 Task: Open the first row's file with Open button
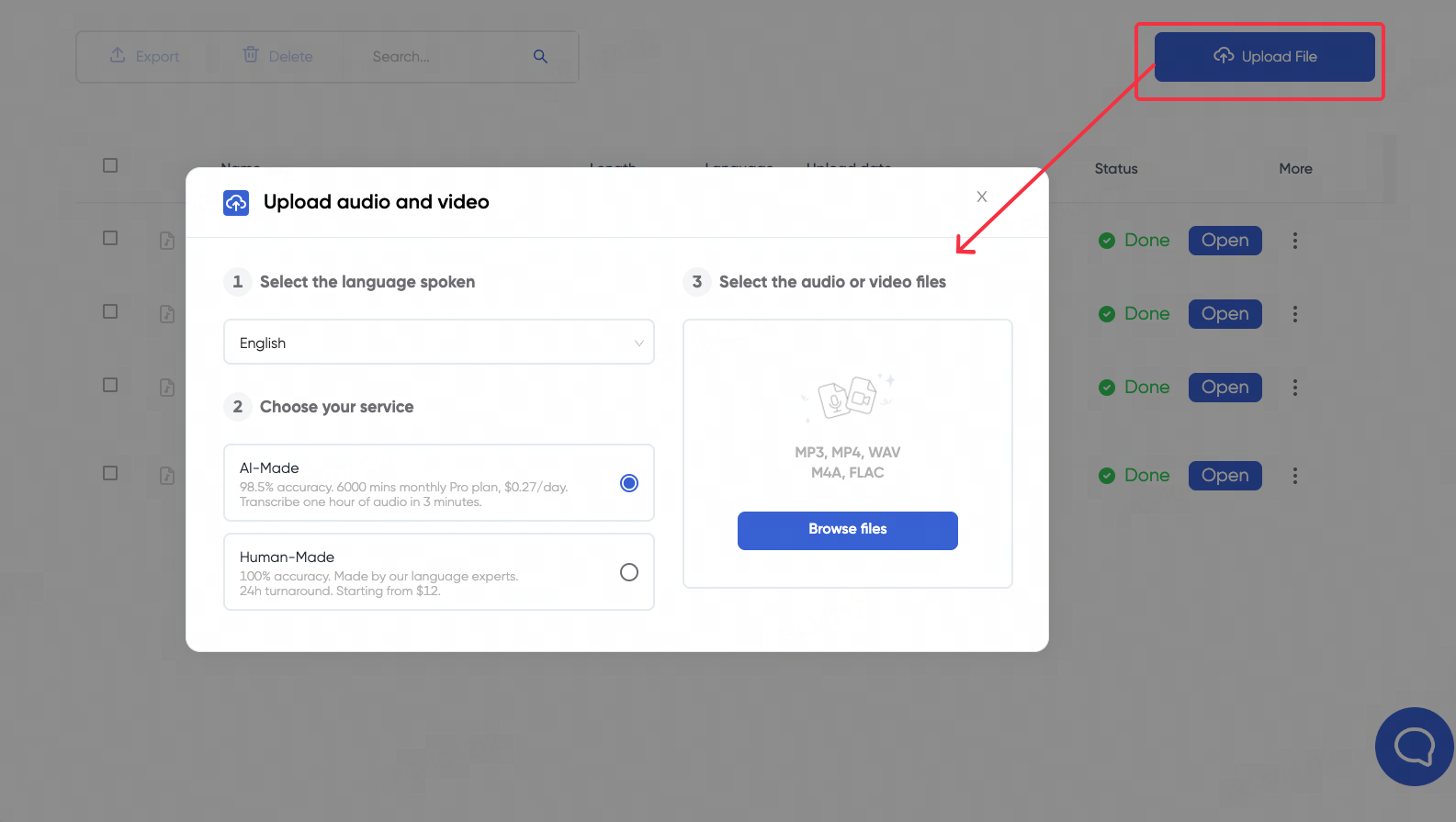click(1225, 241)
